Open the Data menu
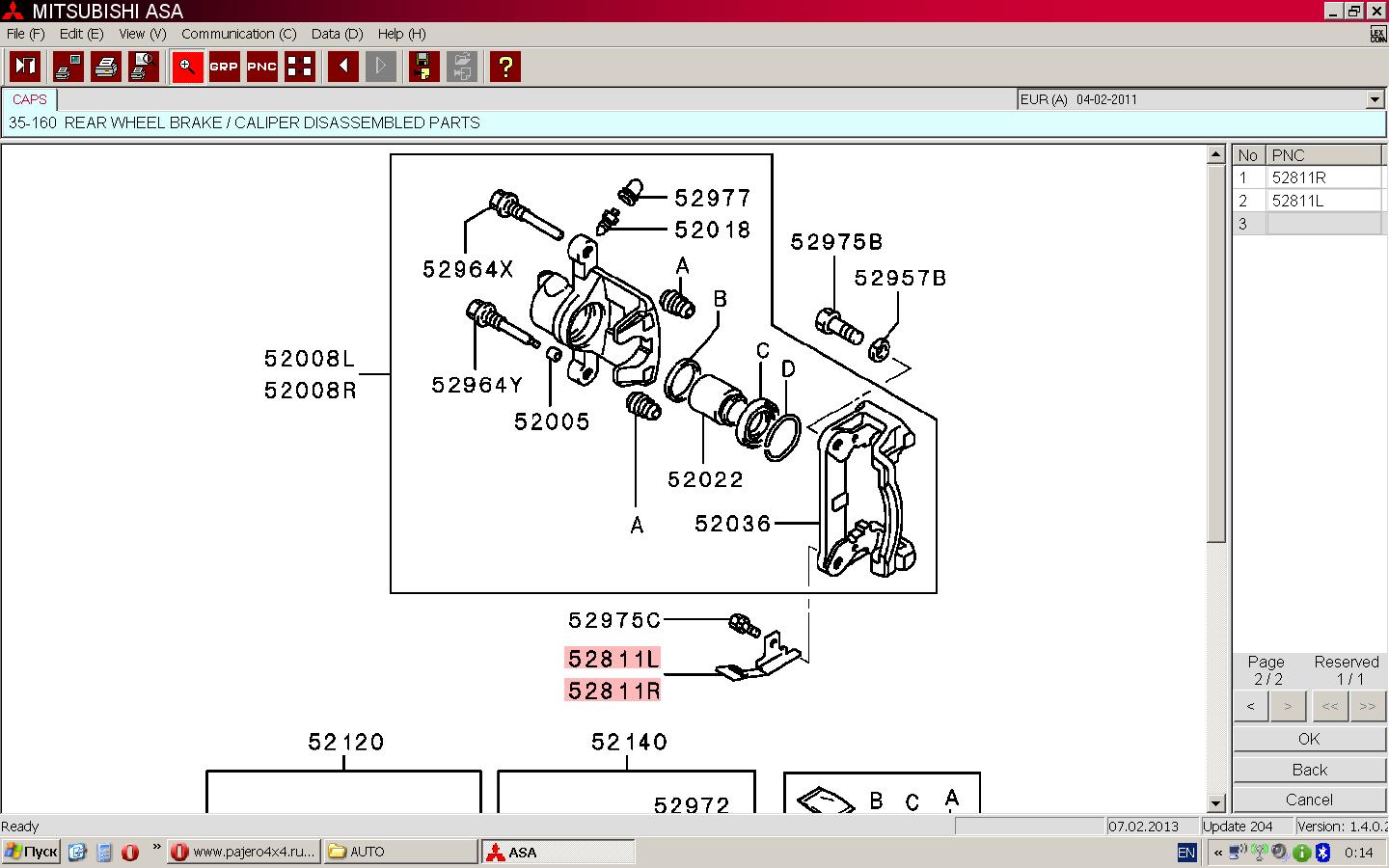Image resolution: width=1389 pixels, height=868 pixels. coord(337,34)
